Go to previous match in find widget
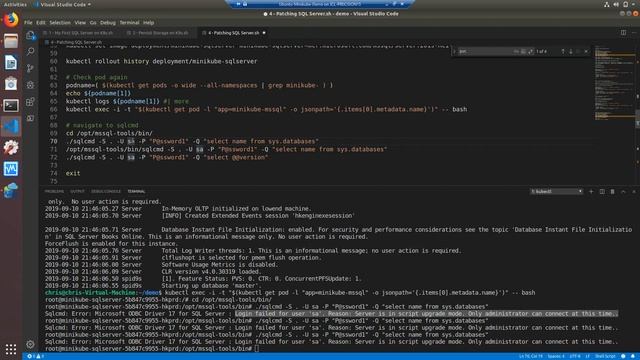The image size is (640, 360). 563,51
